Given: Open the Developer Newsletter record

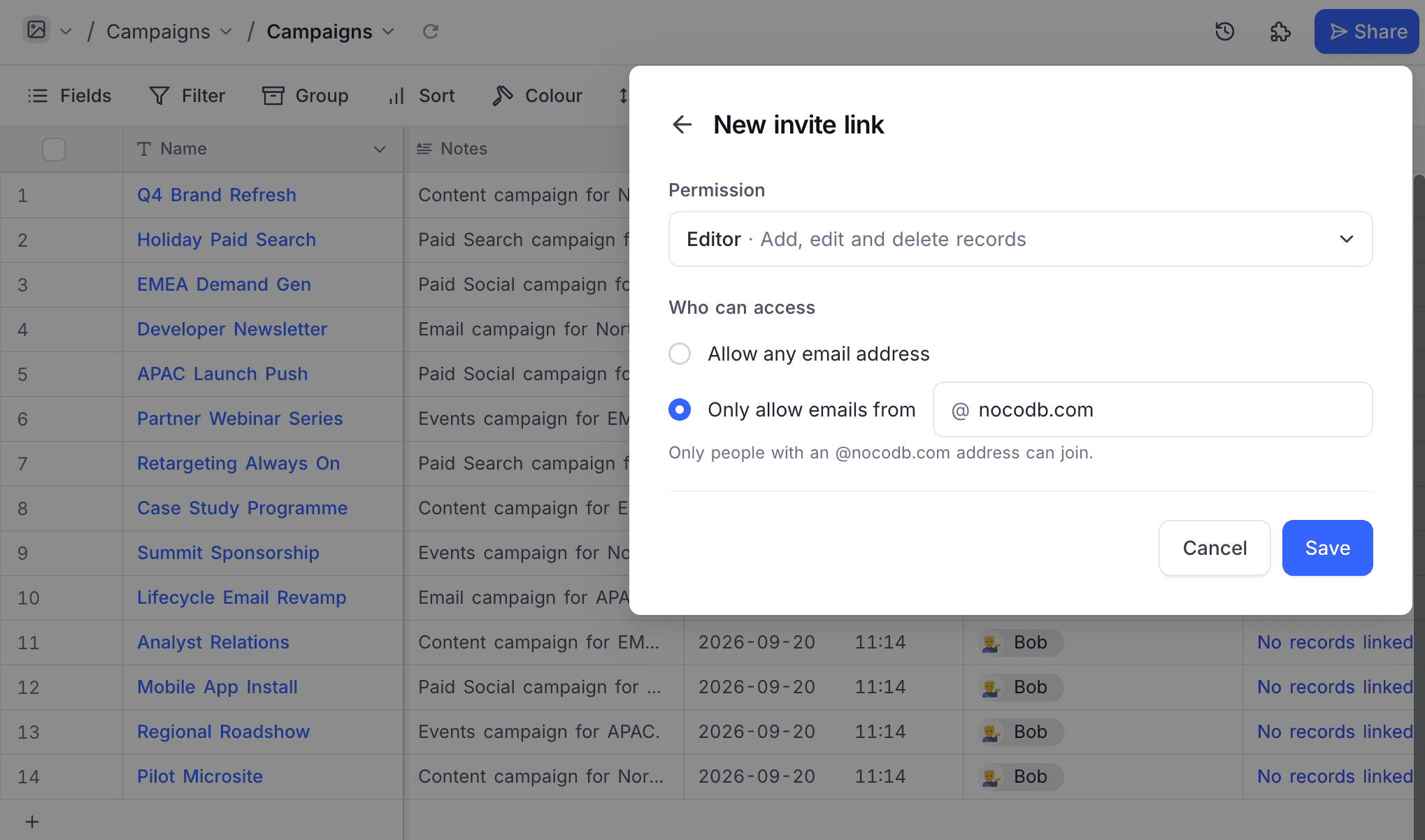Looking at the screenshot, I should (232, 329).
